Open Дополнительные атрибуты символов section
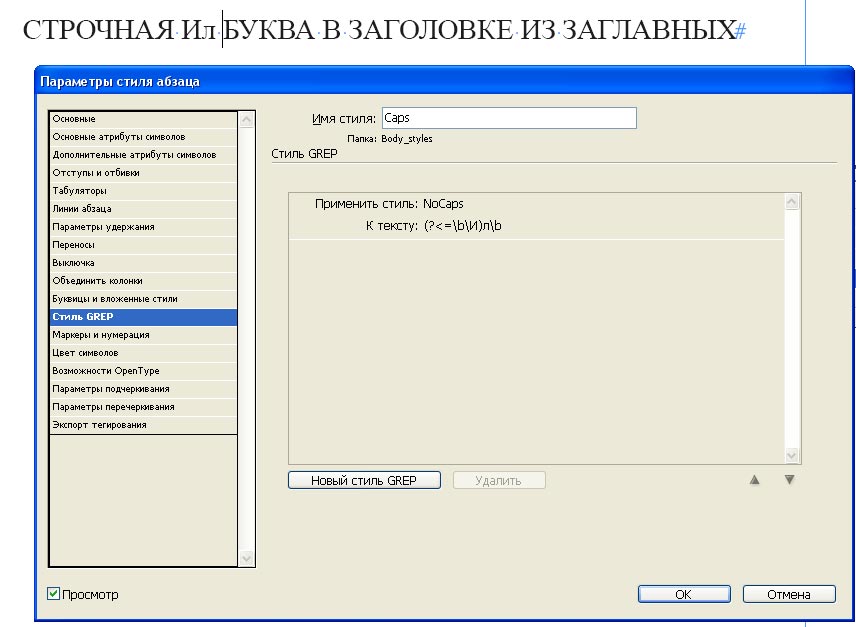This screenshot has width=856, height=627. pos(144,155)
